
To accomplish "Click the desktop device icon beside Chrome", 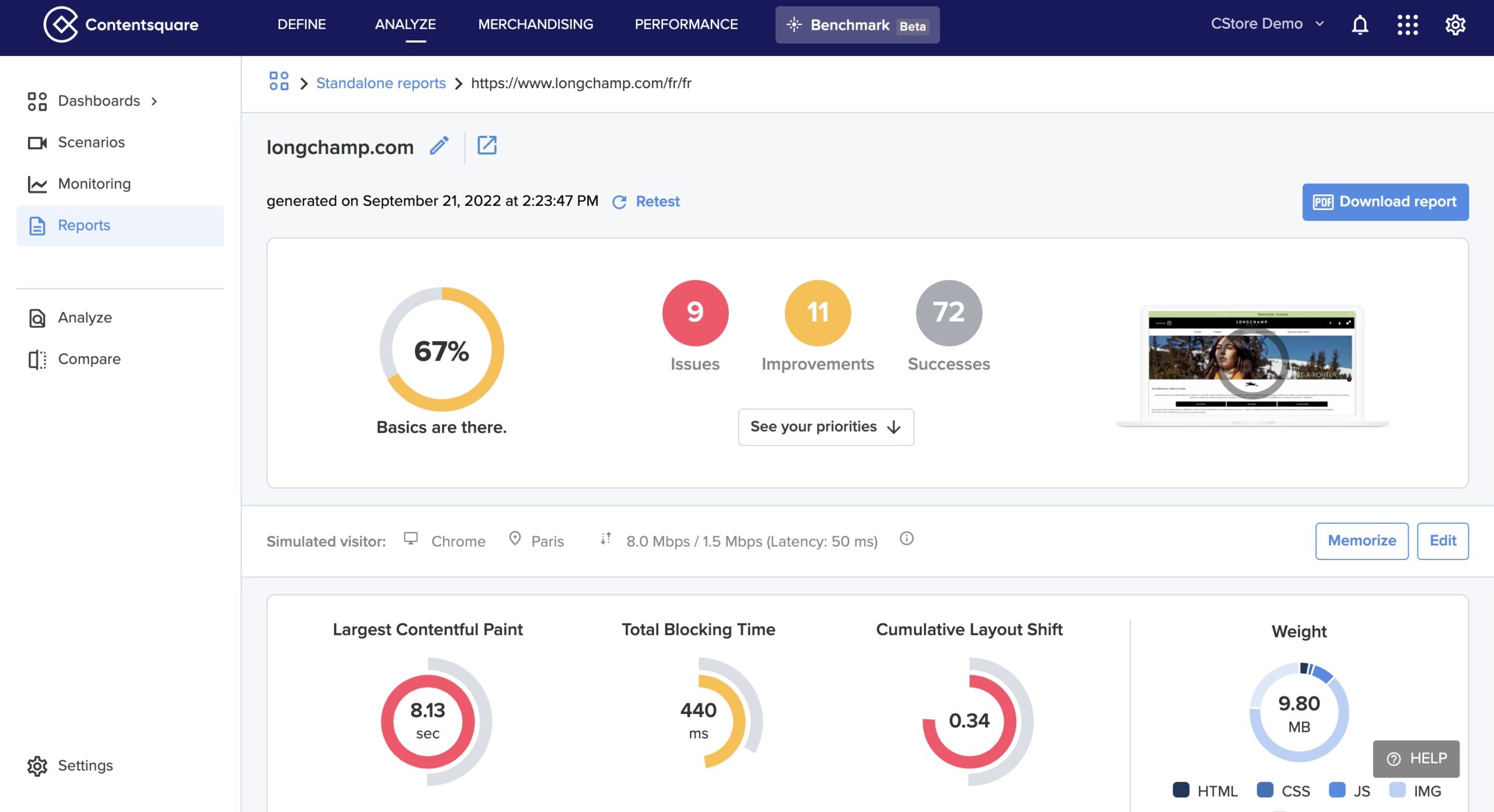I will [x=411, y=538].
